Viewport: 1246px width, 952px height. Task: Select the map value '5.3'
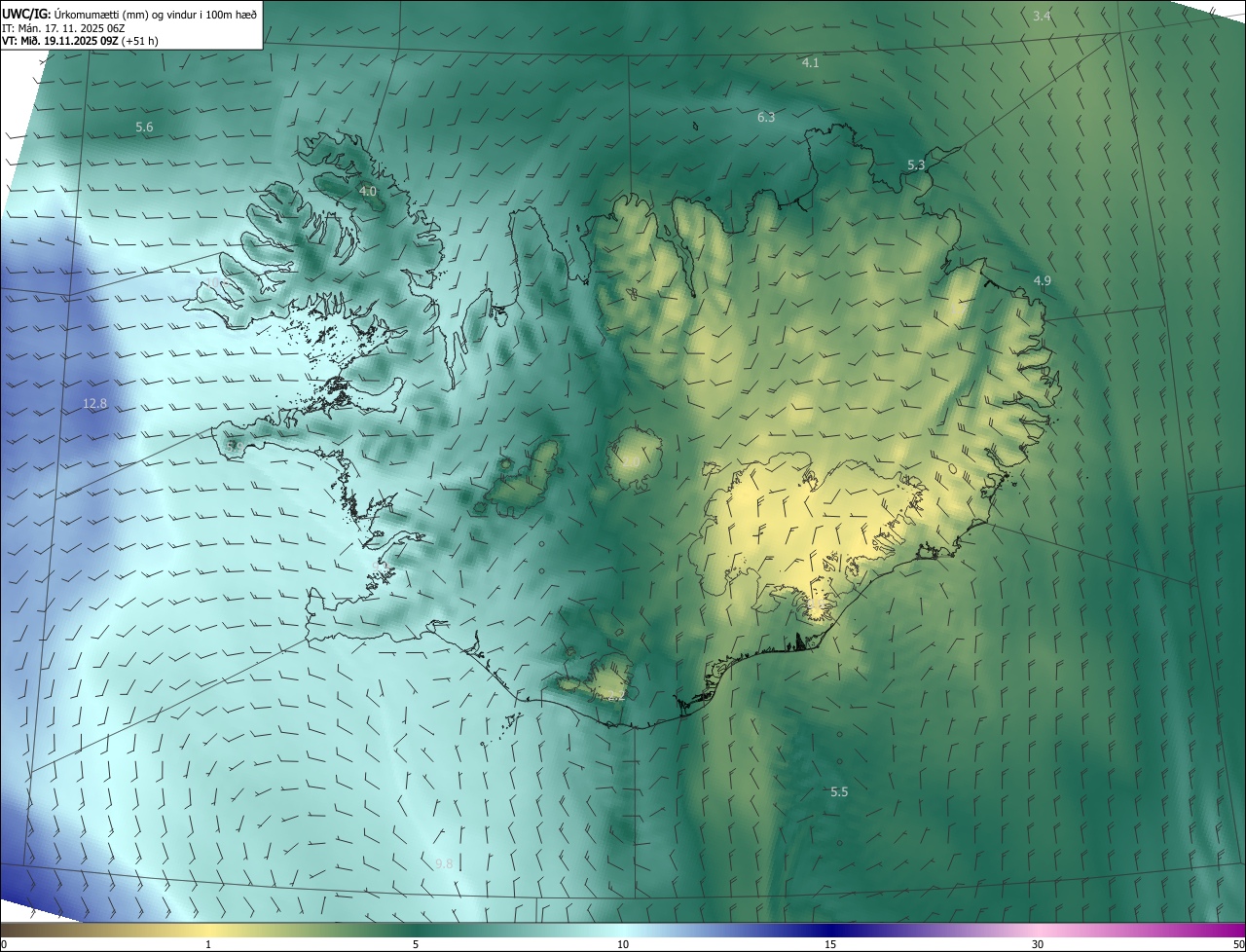point(916,165)
